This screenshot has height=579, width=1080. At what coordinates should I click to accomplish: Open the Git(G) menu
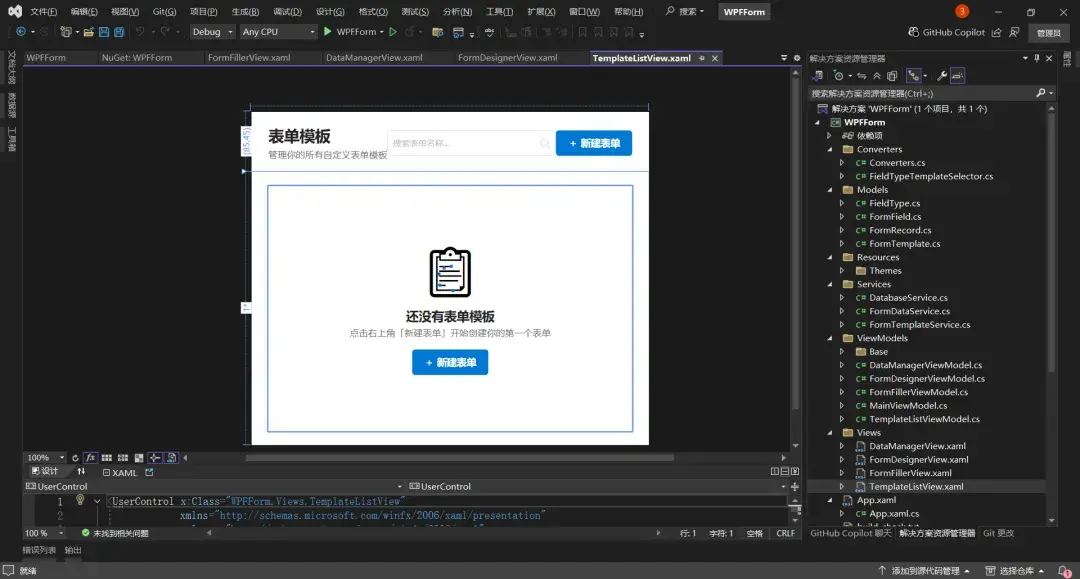[x=164, y=12]
